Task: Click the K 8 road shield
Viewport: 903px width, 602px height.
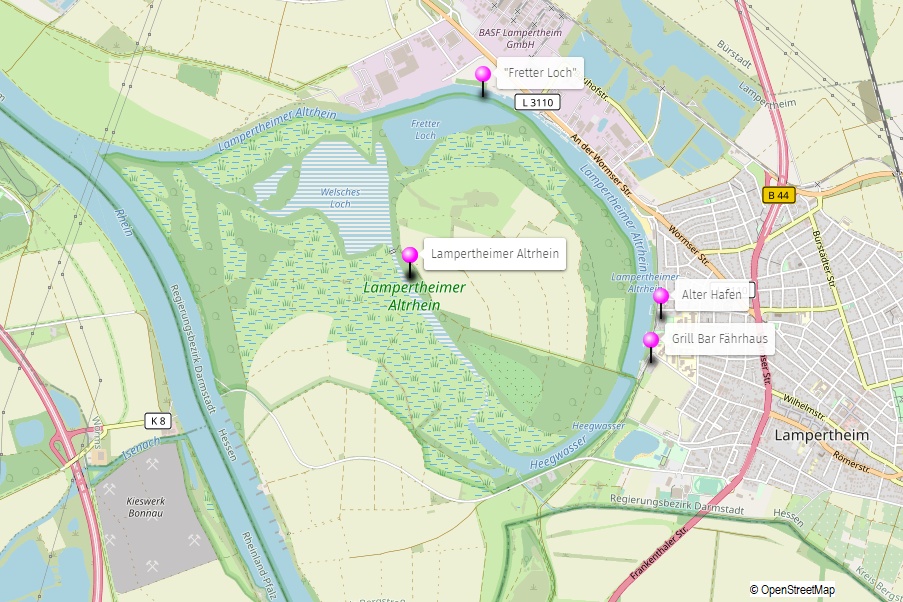Action: coord(158,421)
